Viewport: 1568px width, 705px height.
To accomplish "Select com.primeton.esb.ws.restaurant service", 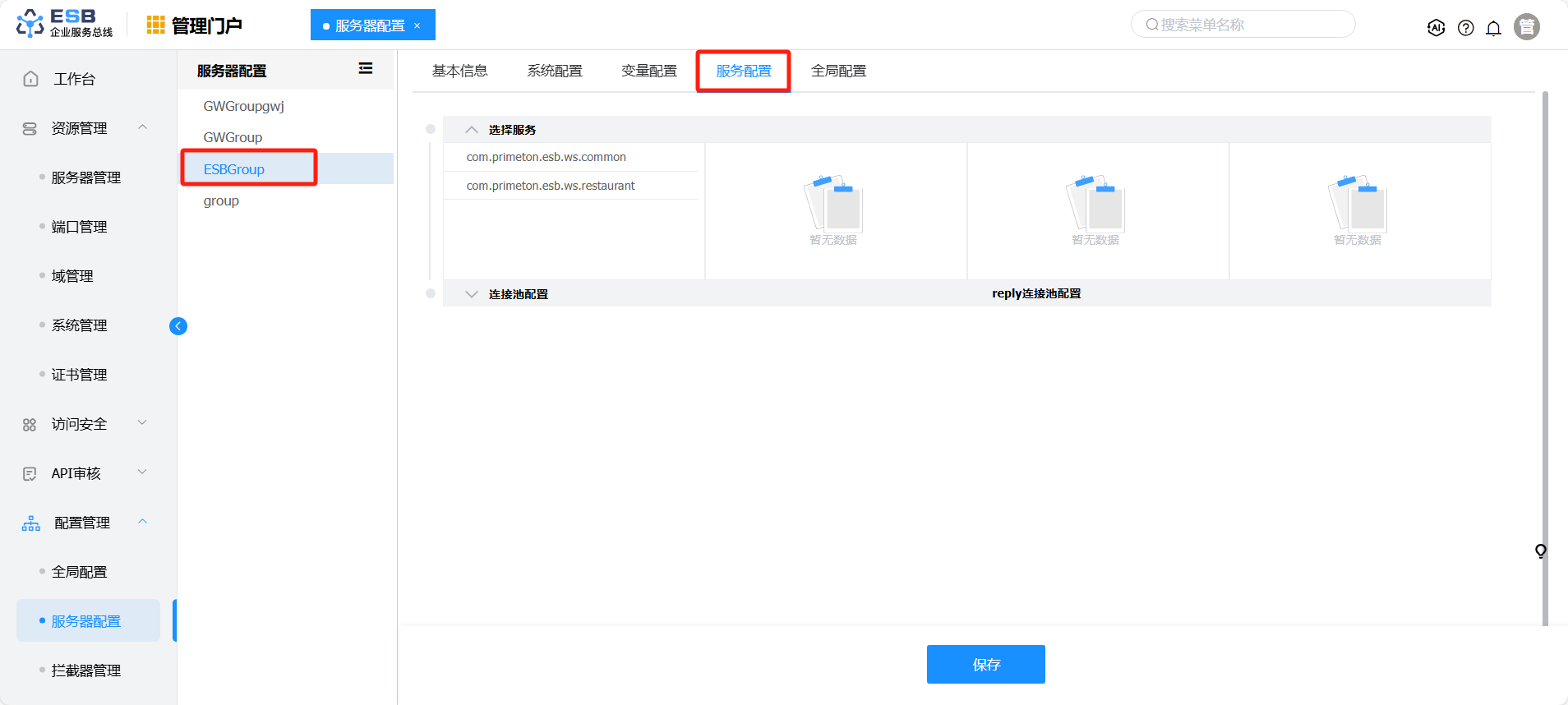I will 551,186.
